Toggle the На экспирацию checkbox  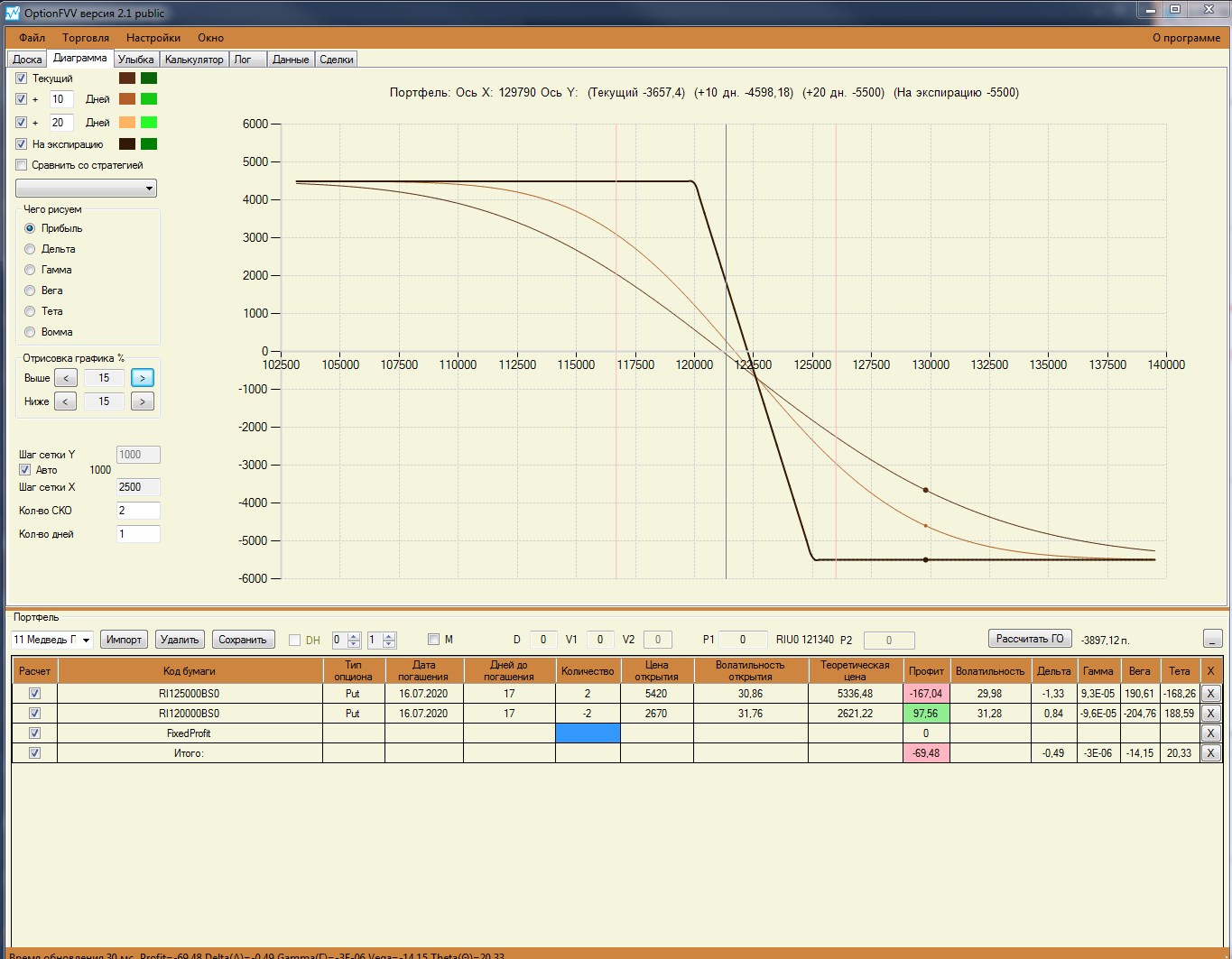(x=22, y=144)
